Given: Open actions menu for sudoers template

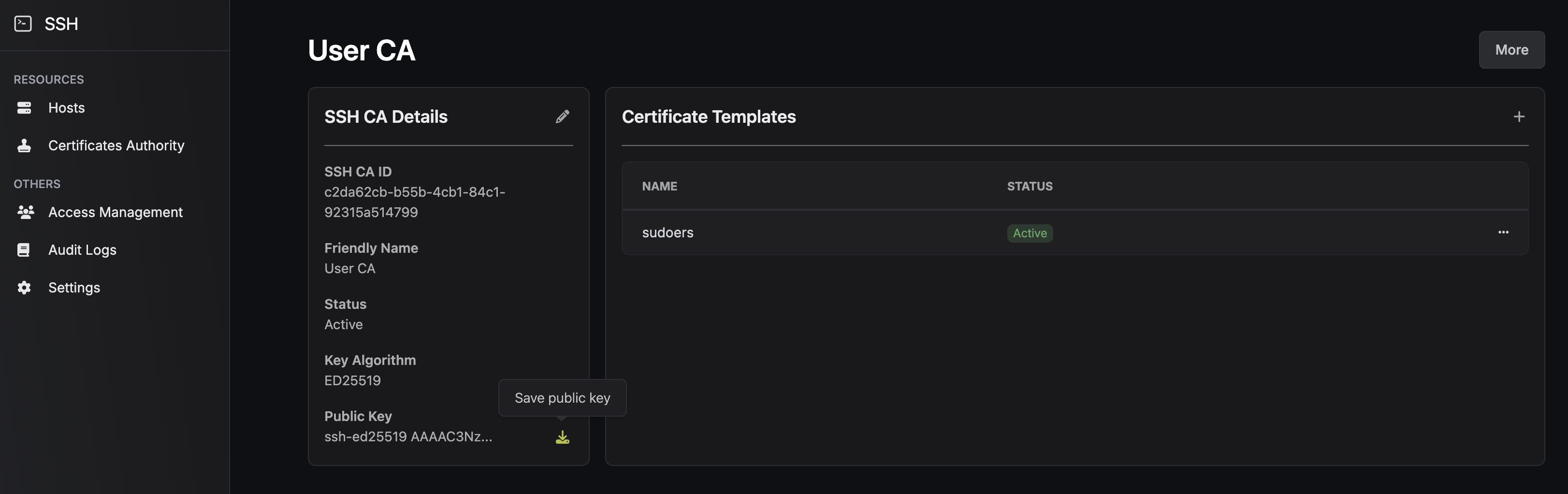Looking at the screenshot, I should pos(1503,232).
